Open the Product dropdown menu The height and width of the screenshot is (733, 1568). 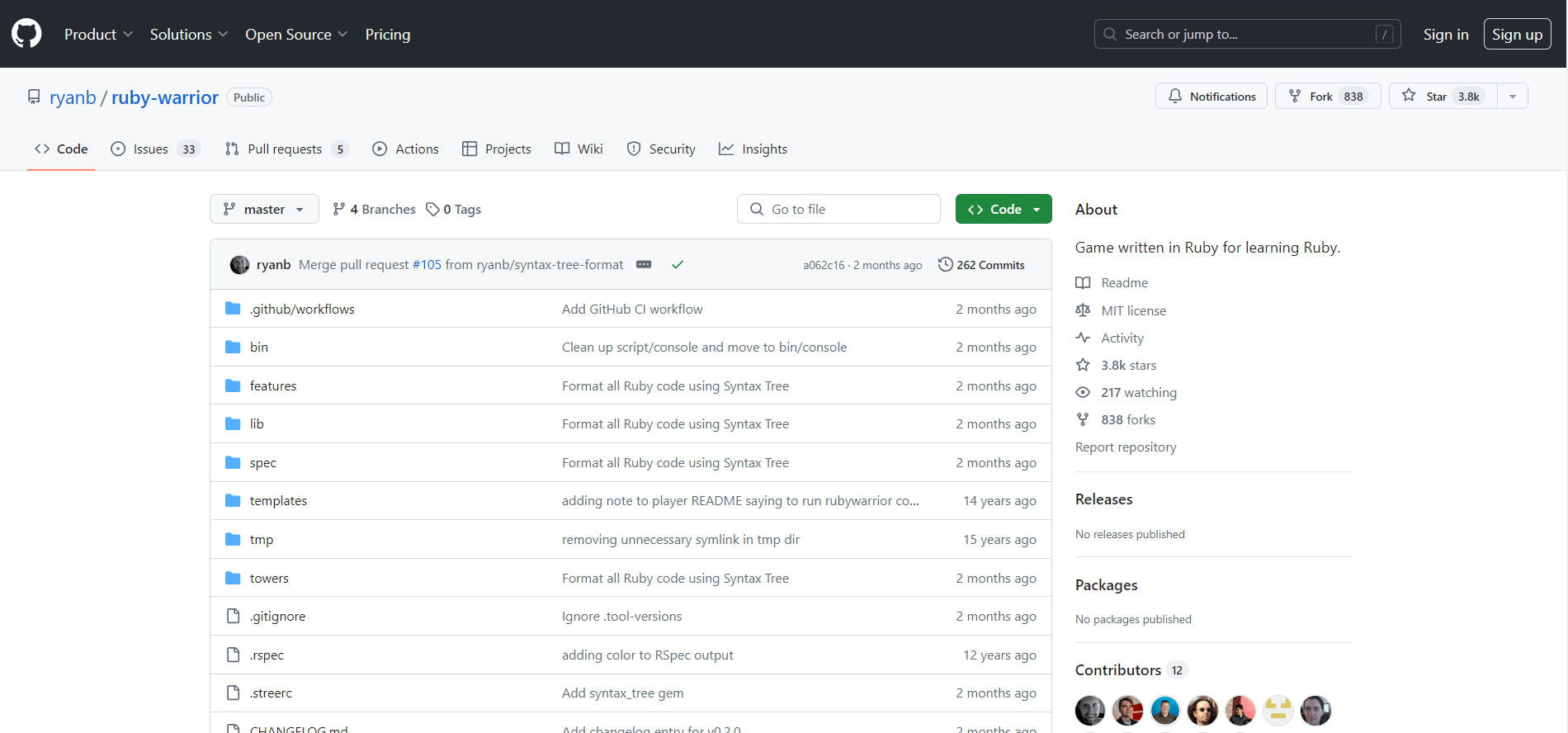(x=98, y=34)
